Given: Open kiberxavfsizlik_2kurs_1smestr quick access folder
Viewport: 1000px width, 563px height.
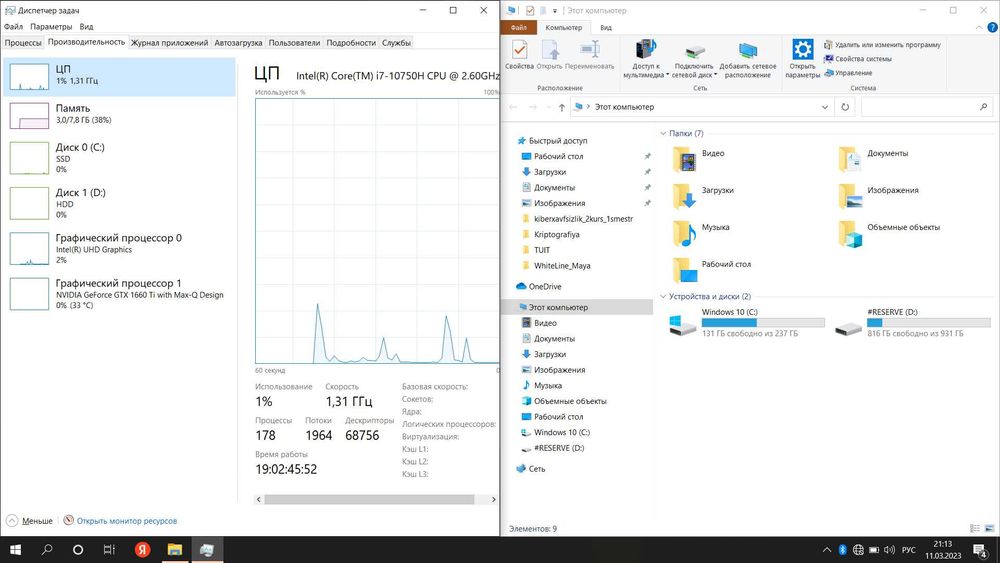Looking at the screenshot, I should tap(577, 219).
